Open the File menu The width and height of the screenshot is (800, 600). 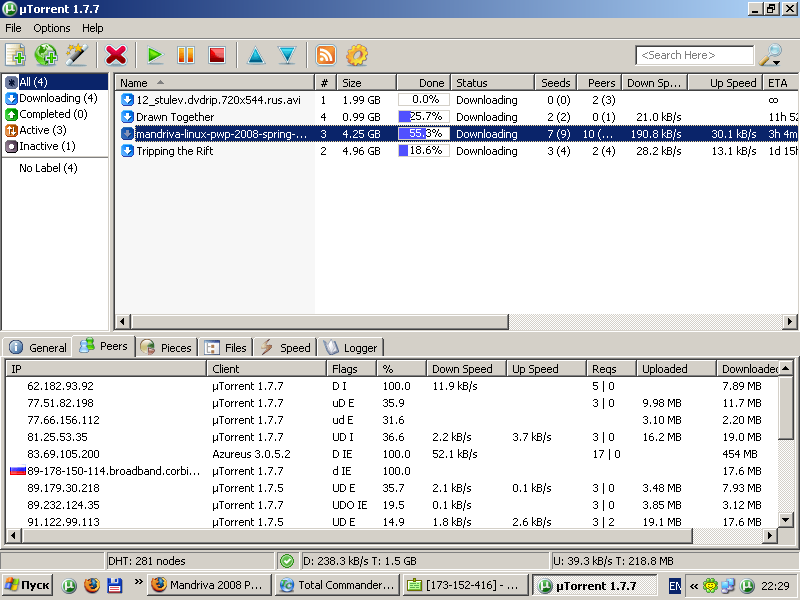pyautogui.click(x=13, y=28)
